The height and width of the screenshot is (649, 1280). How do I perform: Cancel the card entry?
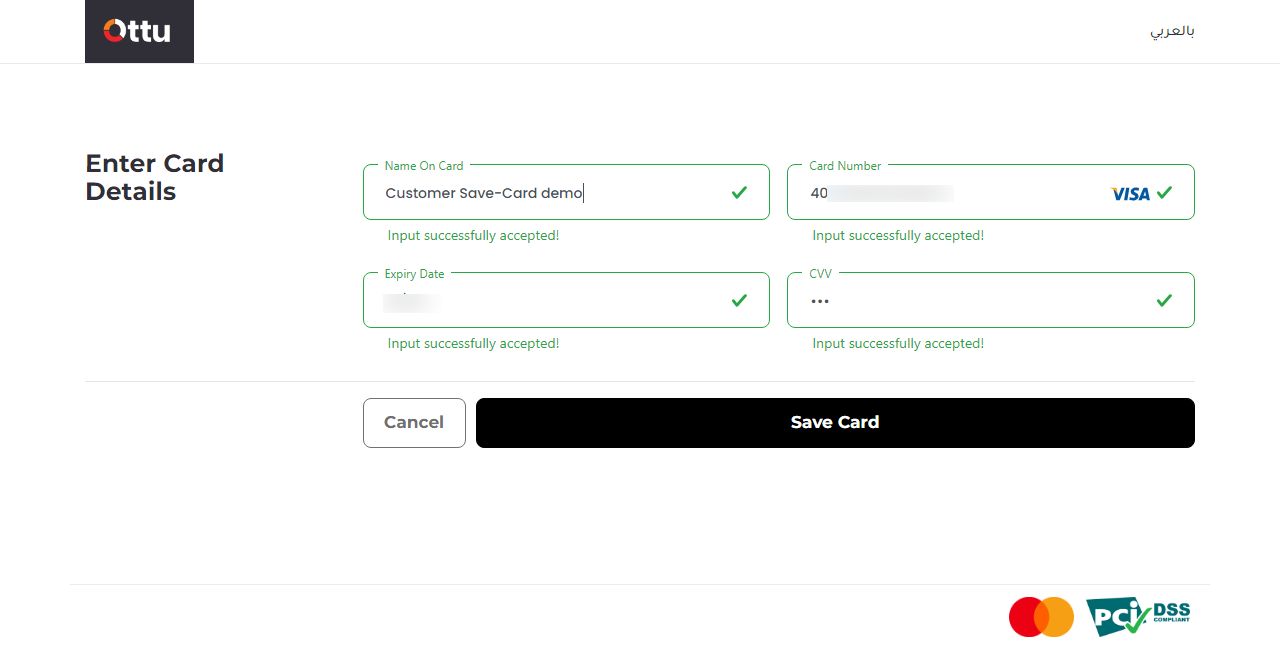click(x=414, y=423)
